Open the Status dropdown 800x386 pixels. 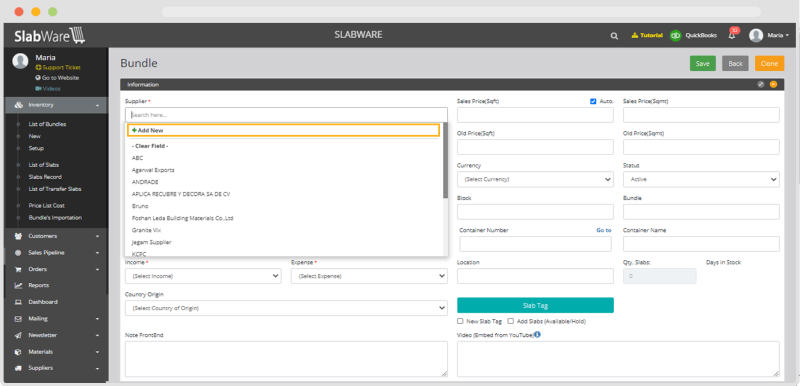(x=701, y=179)
